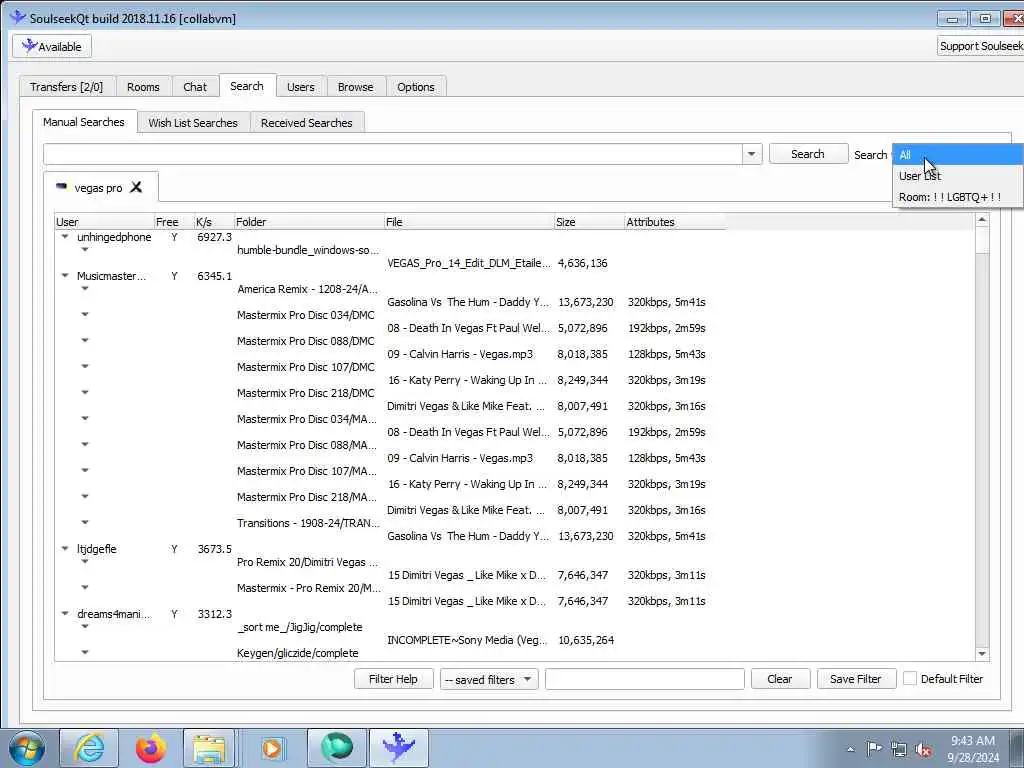
Task: Click the Clear filter button
Action: (x=780, y=679)
